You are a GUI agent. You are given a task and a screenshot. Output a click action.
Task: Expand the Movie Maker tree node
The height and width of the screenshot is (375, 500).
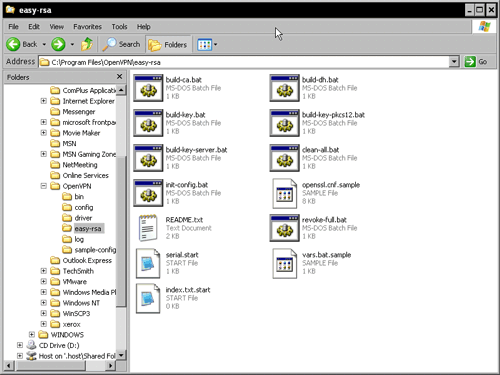pyautogui.click(x=43, y=133)
